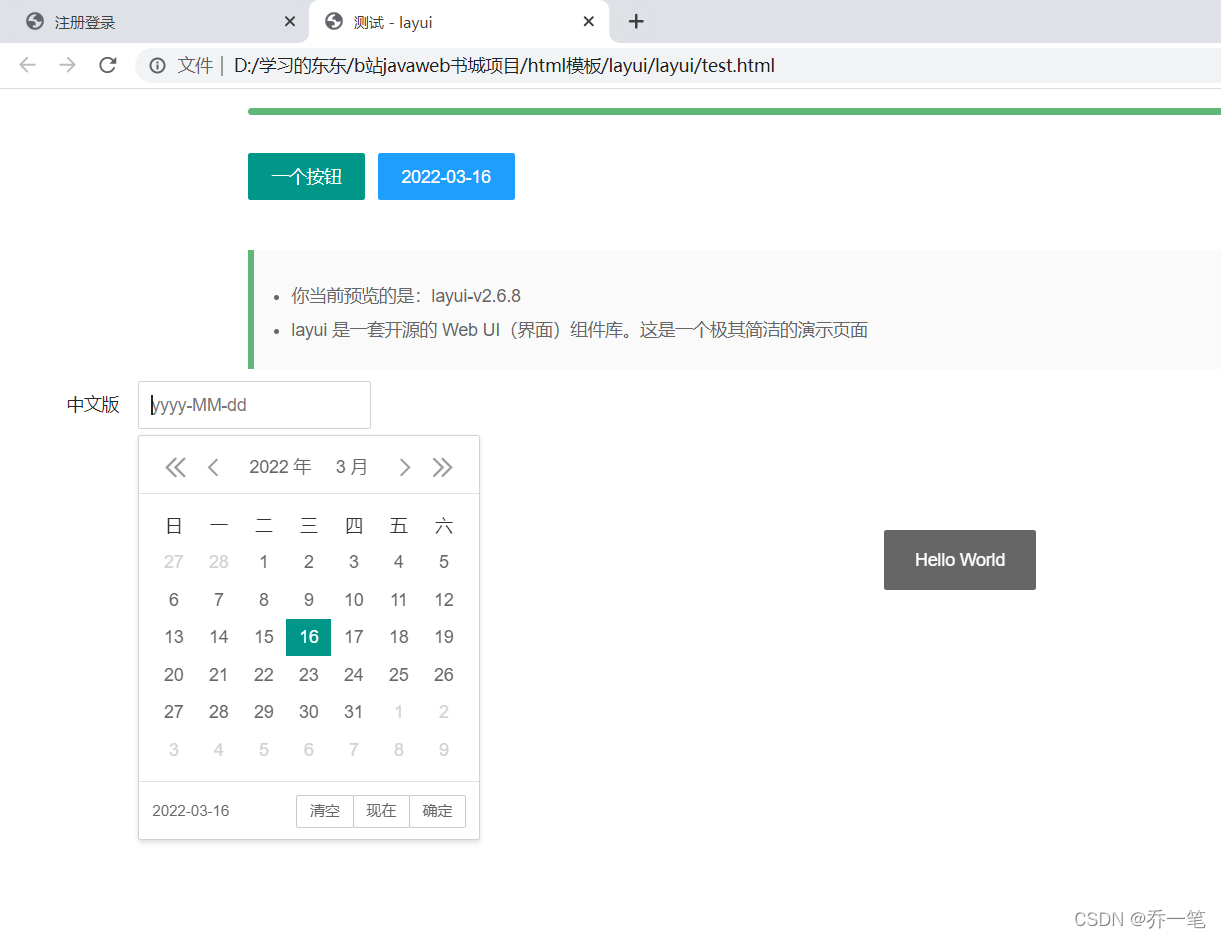The height and width of the screenshot is (938, 1221).
Task: Click the layui 是一套开源的 Web UI description line
Action: tap(579, 330)
